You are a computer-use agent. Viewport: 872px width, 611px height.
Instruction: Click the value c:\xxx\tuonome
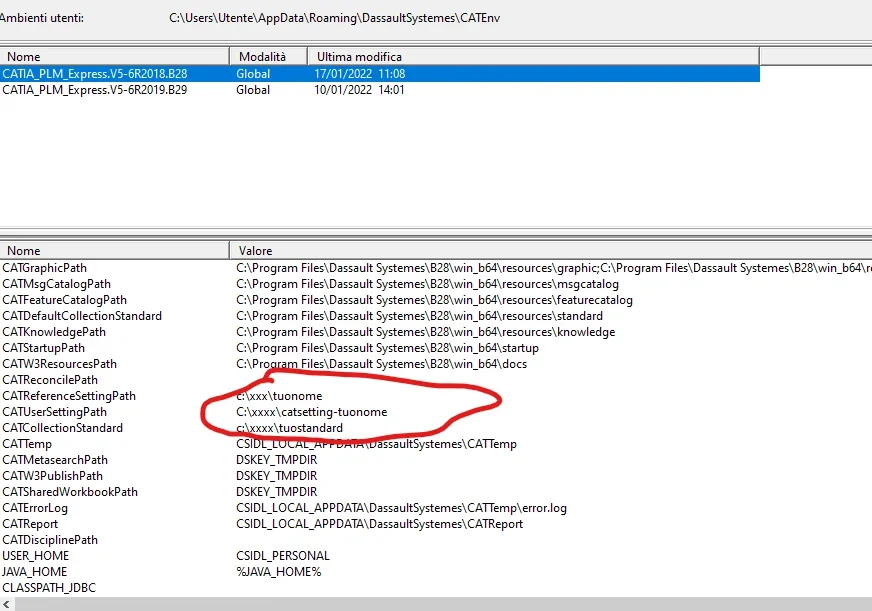point(279,396)
